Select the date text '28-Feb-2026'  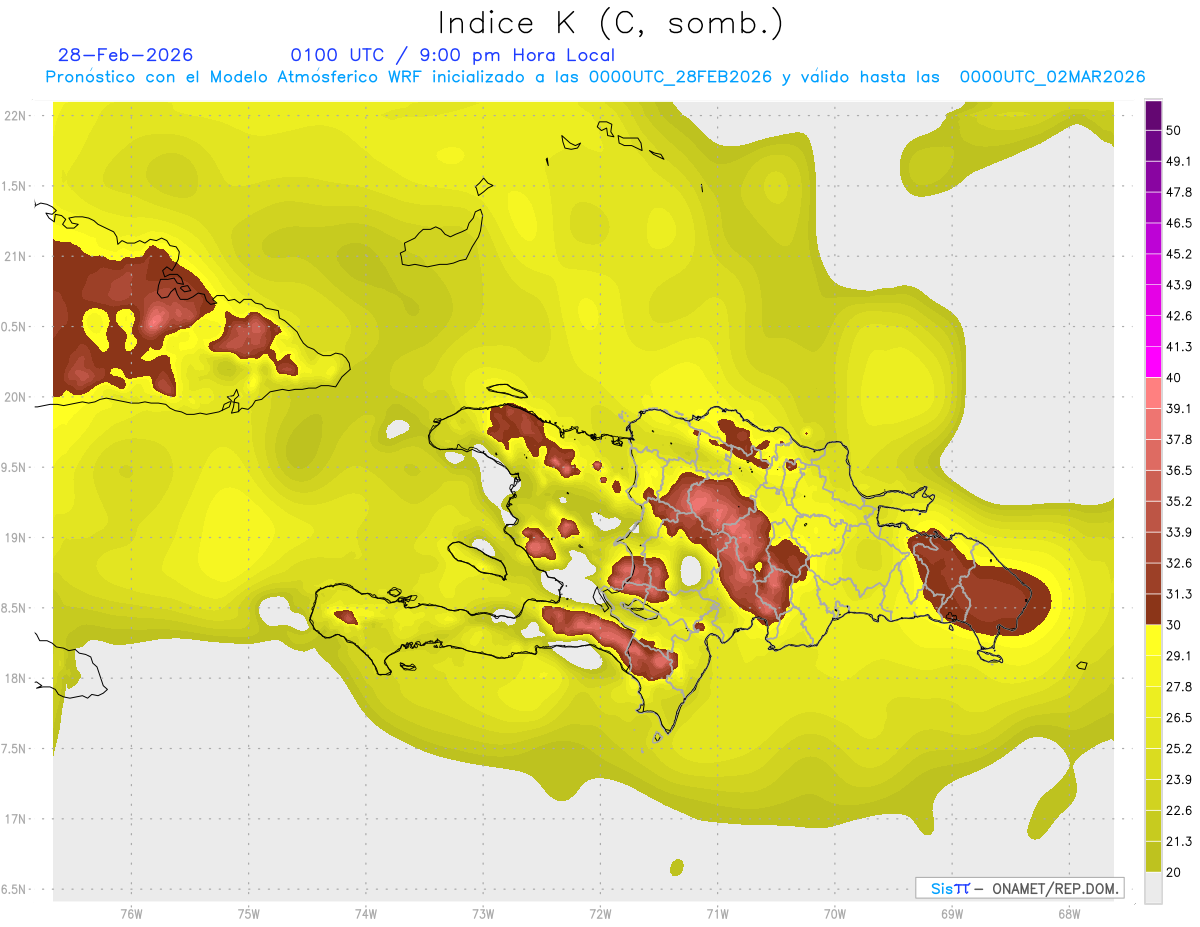tap(125, 55)
